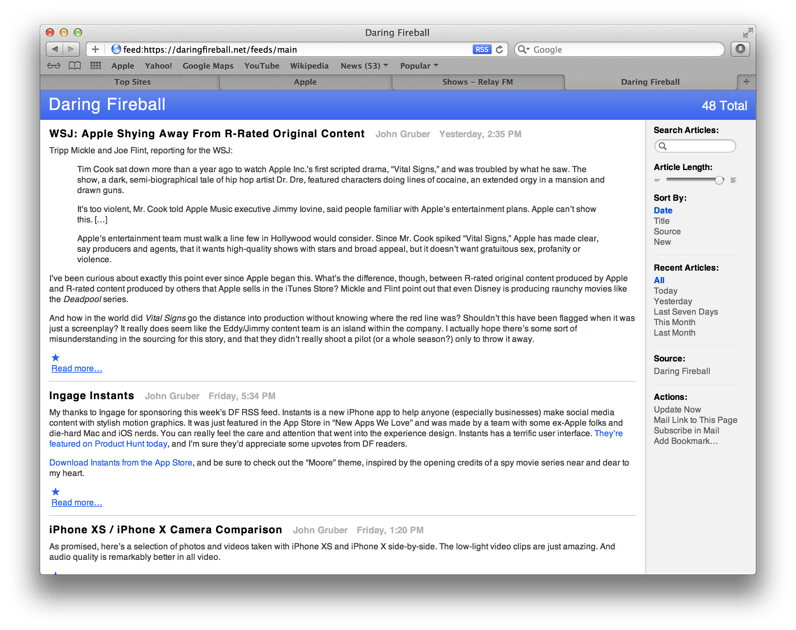The width and height of the screenshot is (796, 630).
Task: Click the plus button beside the address bar
Action: point(95,49)
